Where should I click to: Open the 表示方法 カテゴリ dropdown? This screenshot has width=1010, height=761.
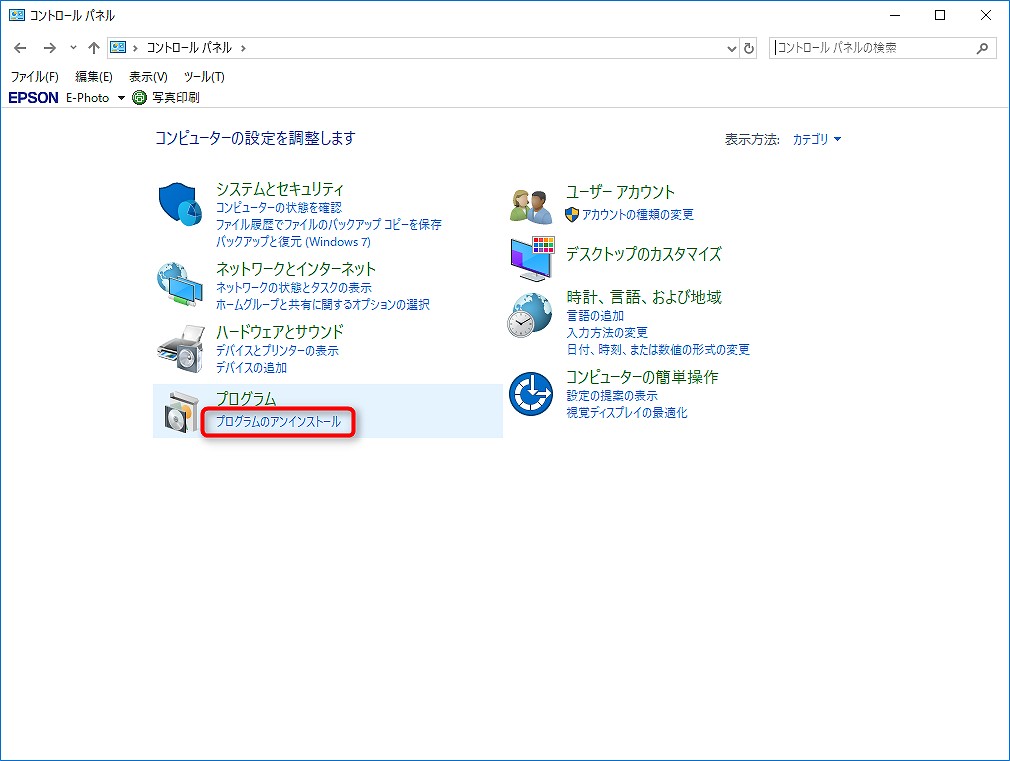click(817, 140)
